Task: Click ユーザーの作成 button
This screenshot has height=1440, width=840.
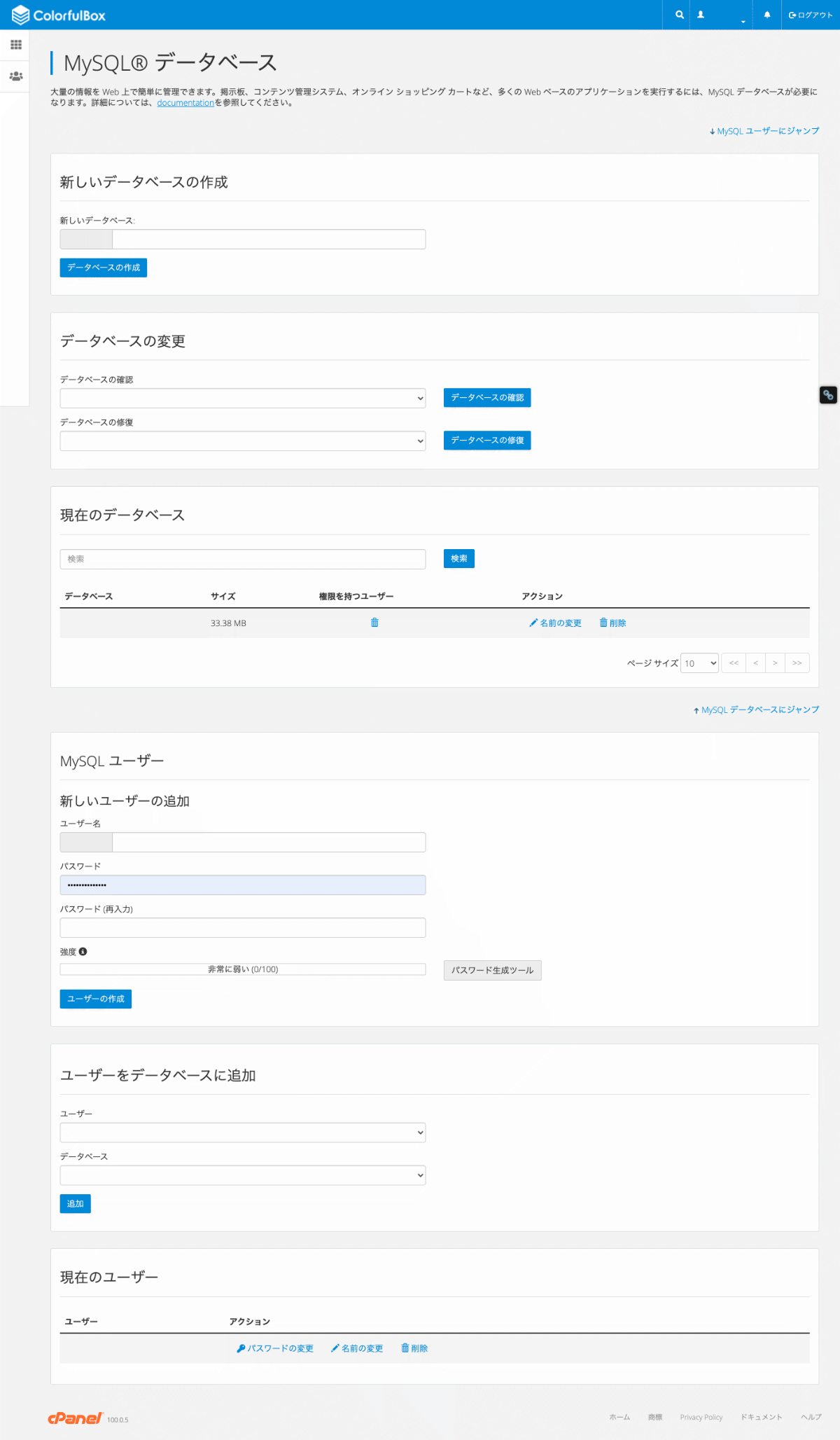Action: click(96, 999)
